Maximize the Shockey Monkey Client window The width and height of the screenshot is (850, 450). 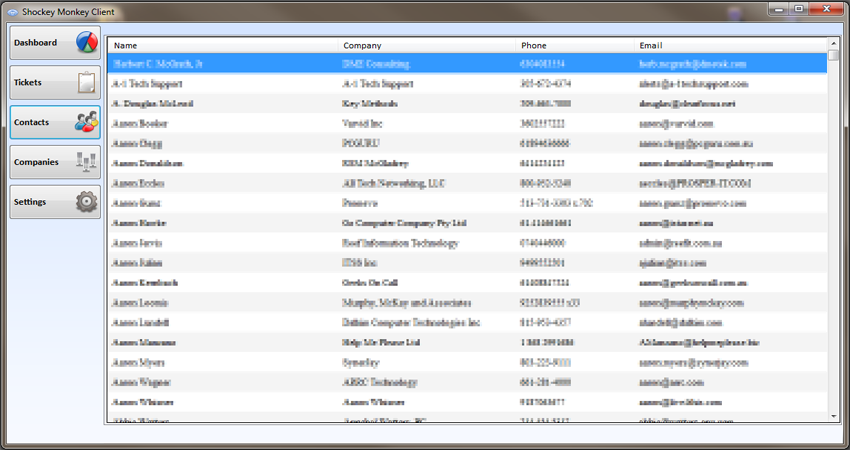[800, 8]
